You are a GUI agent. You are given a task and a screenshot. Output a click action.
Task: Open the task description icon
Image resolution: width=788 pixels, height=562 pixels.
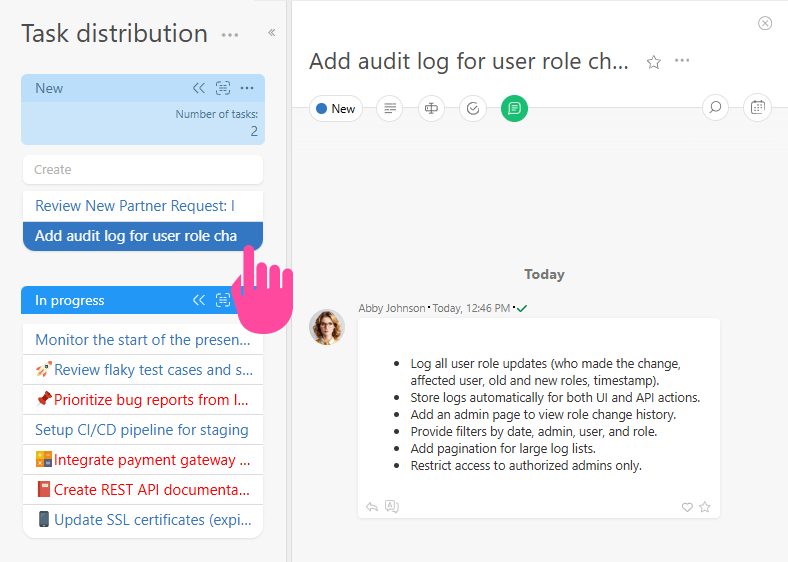coord(389,108)
